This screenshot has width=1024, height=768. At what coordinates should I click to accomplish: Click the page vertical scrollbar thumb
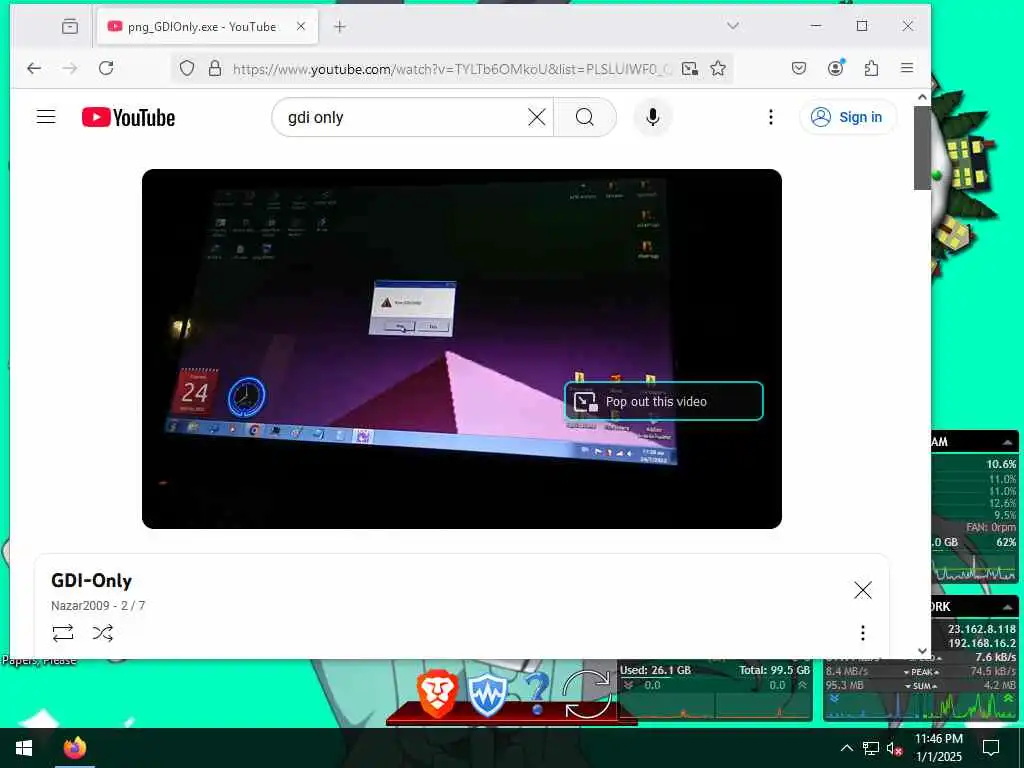click(922, 148)
